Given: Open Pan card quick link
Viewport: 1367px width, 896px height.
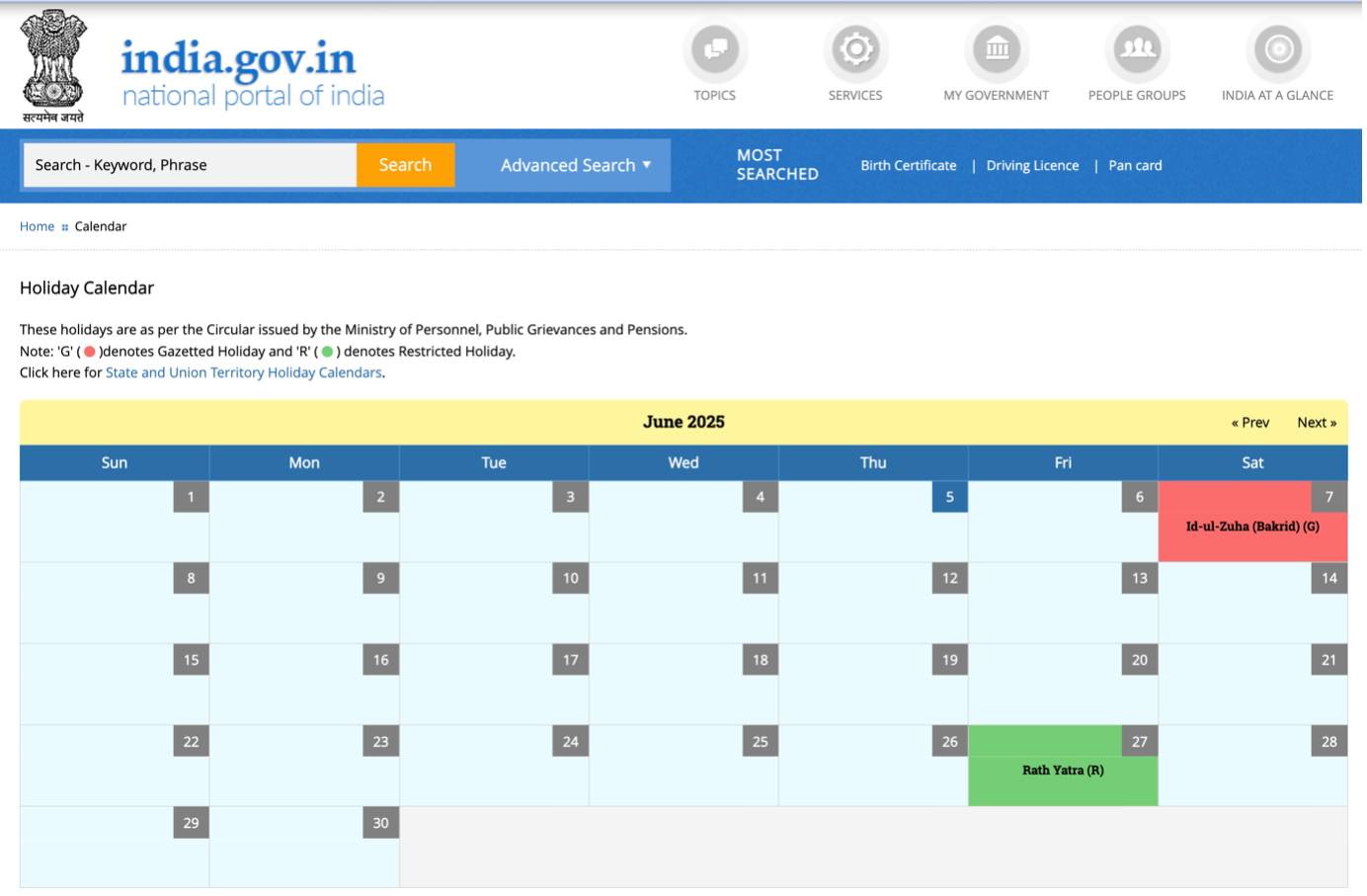Looking at the screenshot, I should click(1135, 165).
